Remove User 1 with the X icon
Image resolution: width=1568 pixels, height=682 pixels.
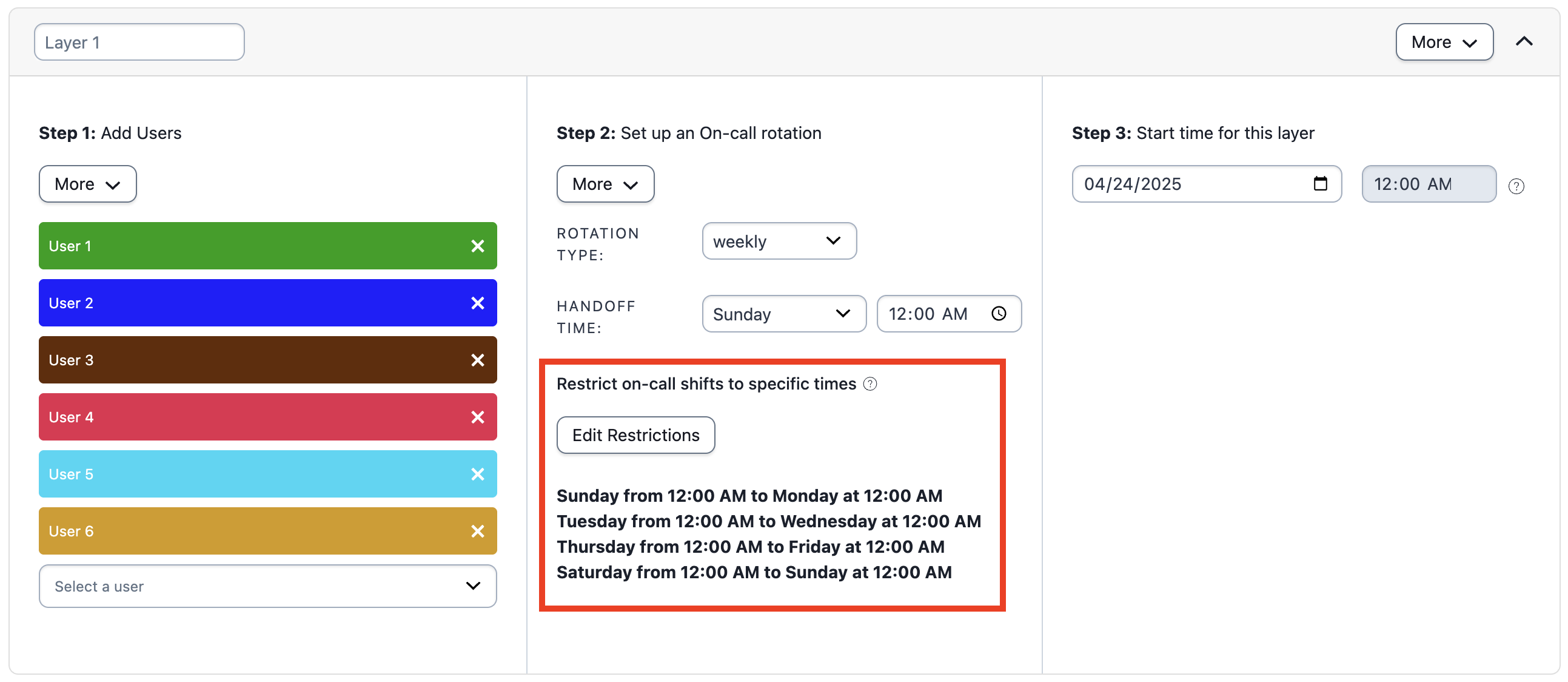click(x=477, y=246)
